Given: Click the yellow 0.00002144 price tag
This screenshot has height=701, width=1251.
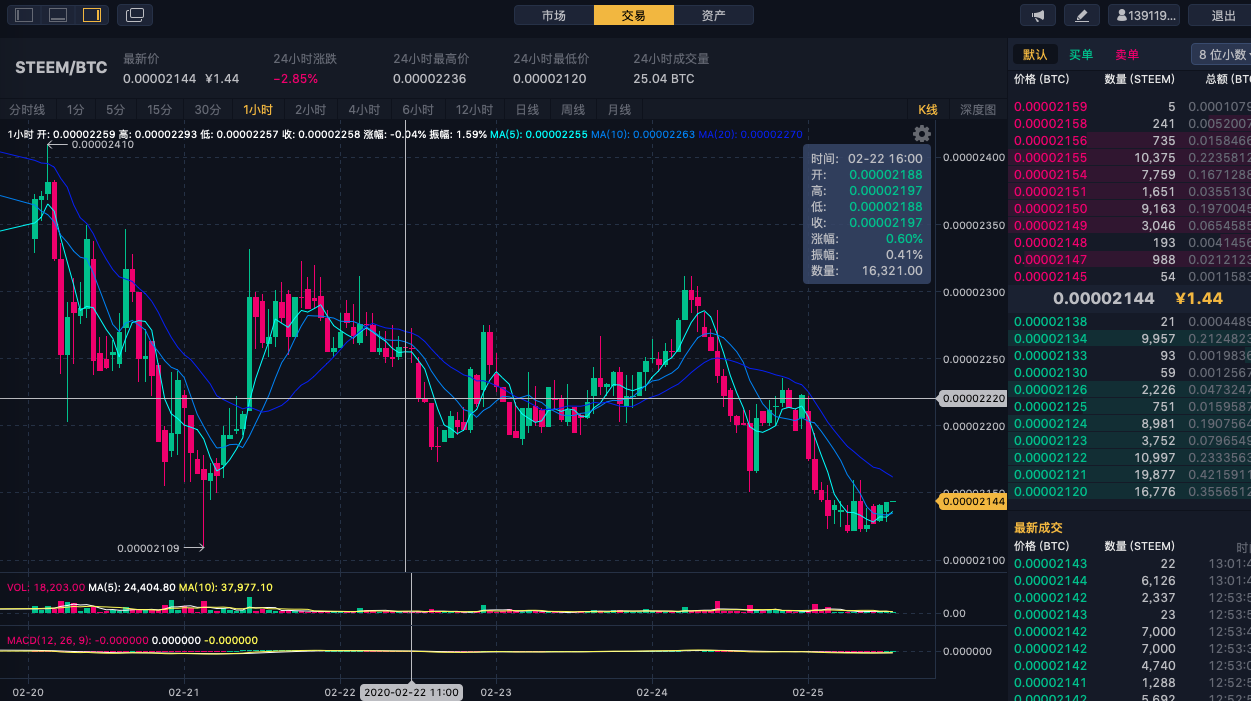Looking at the screenshot, I should point(972,501).
